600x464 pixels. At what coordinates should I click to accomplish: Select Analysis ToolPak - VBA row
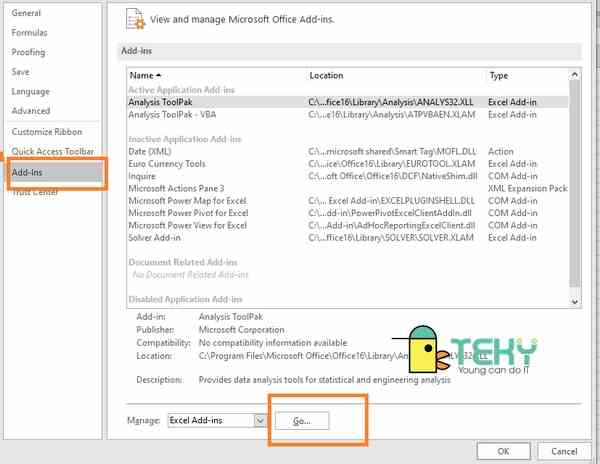click(x=347, y=115)
